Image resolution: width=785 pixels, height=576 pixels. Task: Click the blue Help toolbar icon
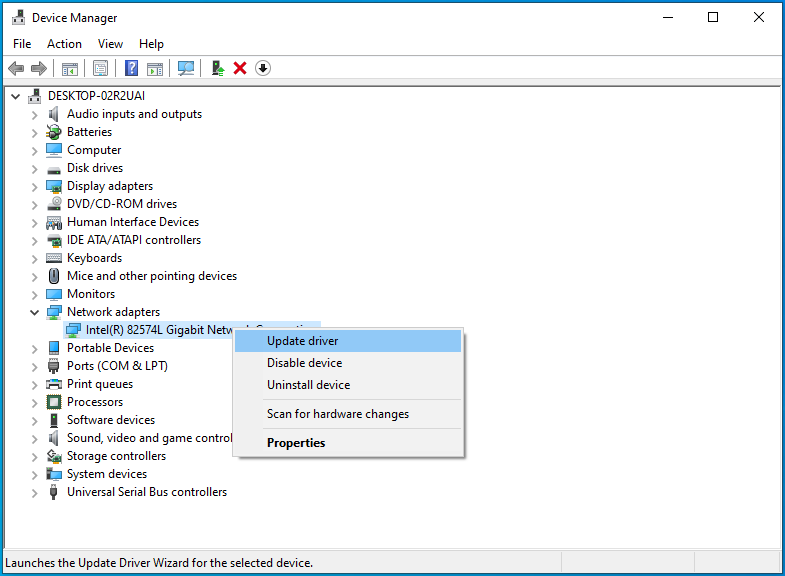pos(131,68)
